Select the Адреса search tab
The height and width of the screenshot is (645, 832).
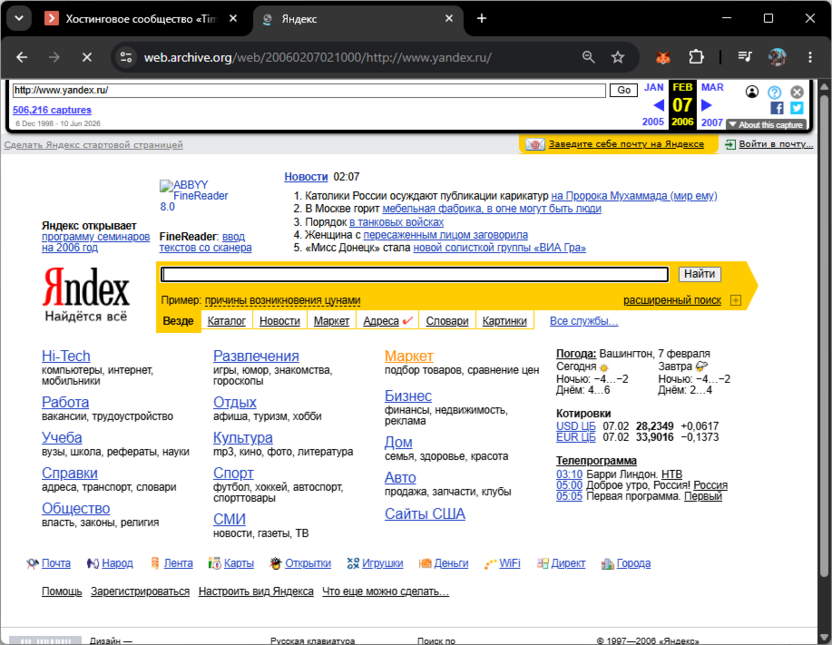[x=381, y=321]
